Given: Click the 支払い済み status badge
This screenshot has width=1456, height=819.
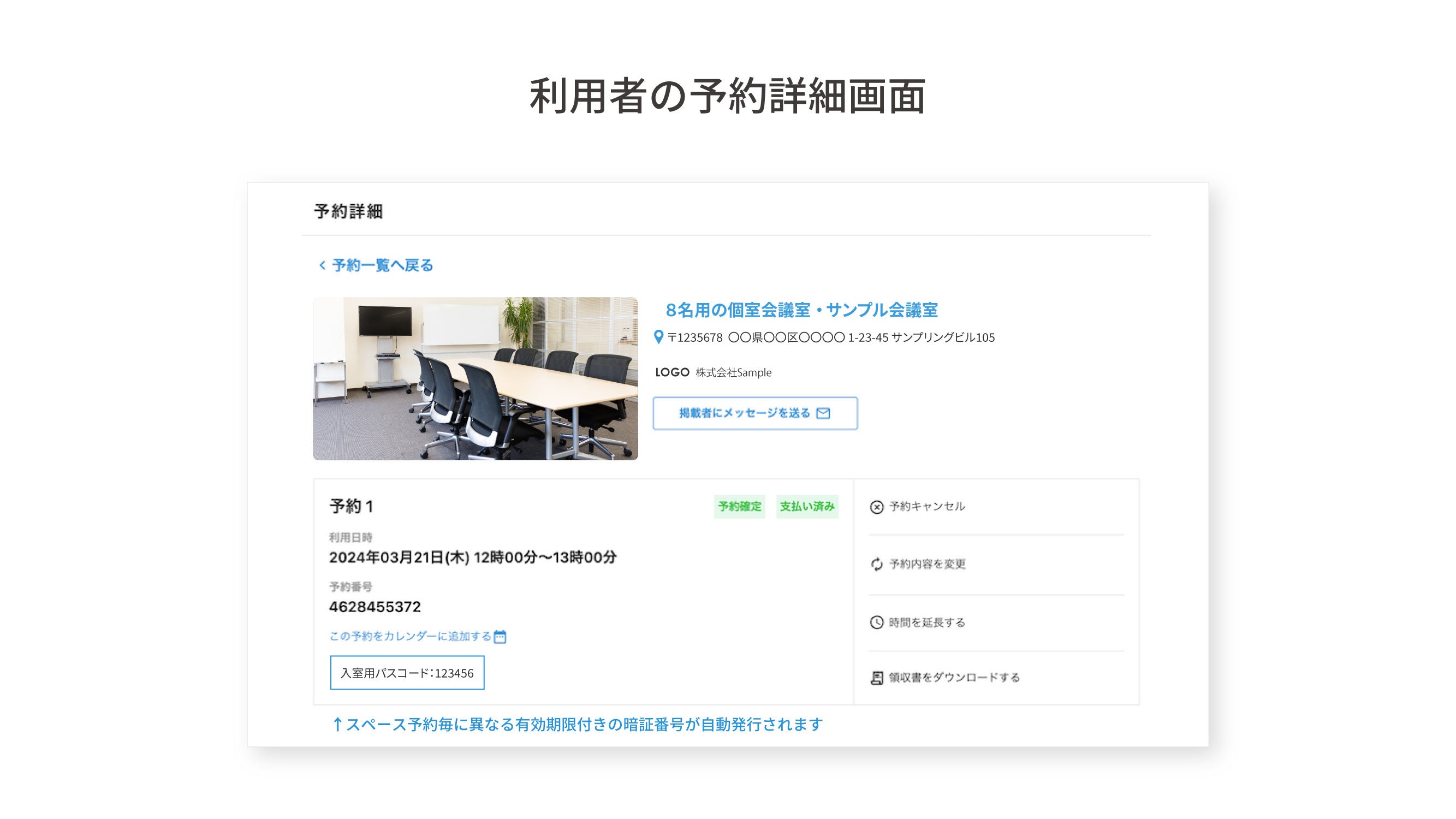Looking at the screenshot, I should 806,507.
